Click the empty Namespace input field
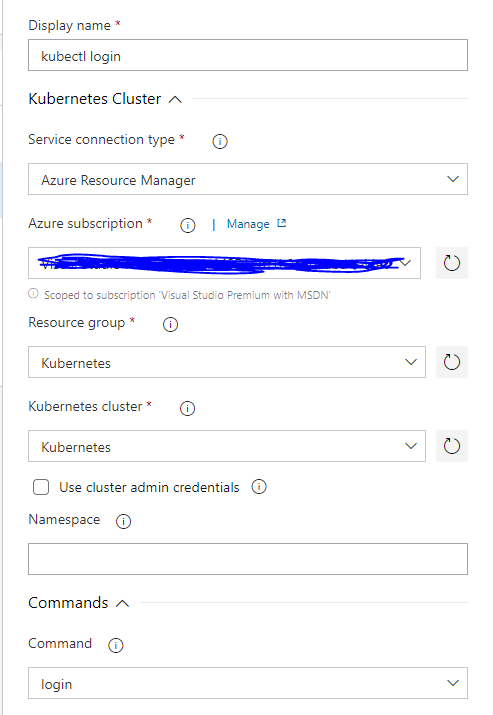This screenshot has width=493, height=715. pyautogui.click(x=248, y=559)
